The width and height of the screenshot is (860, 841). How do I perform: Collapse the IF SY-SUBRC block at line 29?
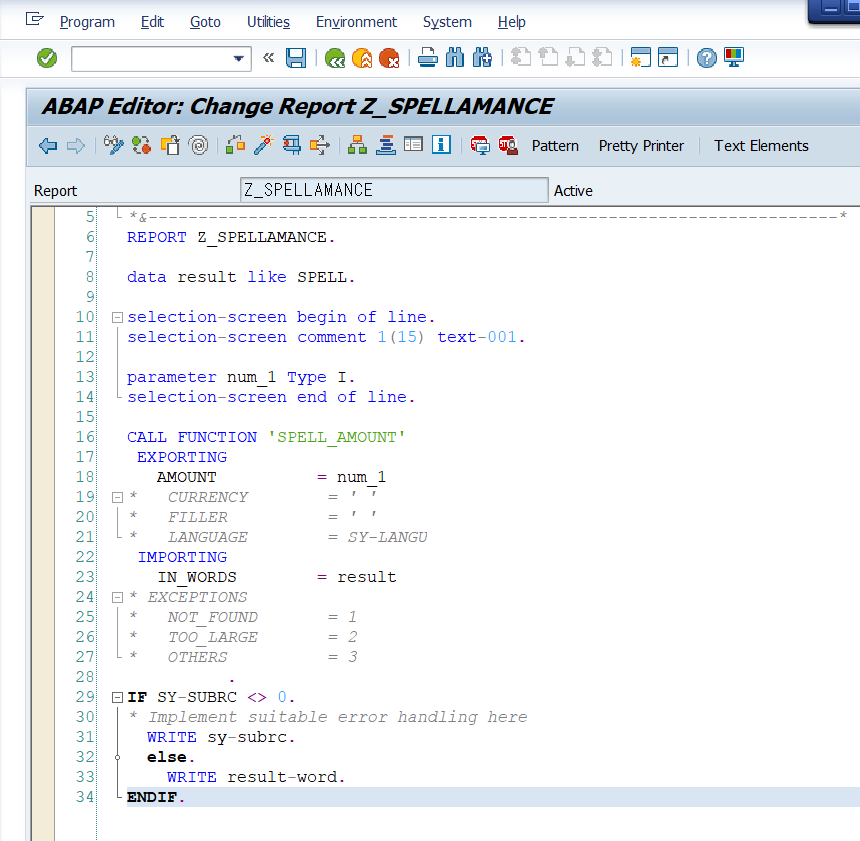point(117,698)
